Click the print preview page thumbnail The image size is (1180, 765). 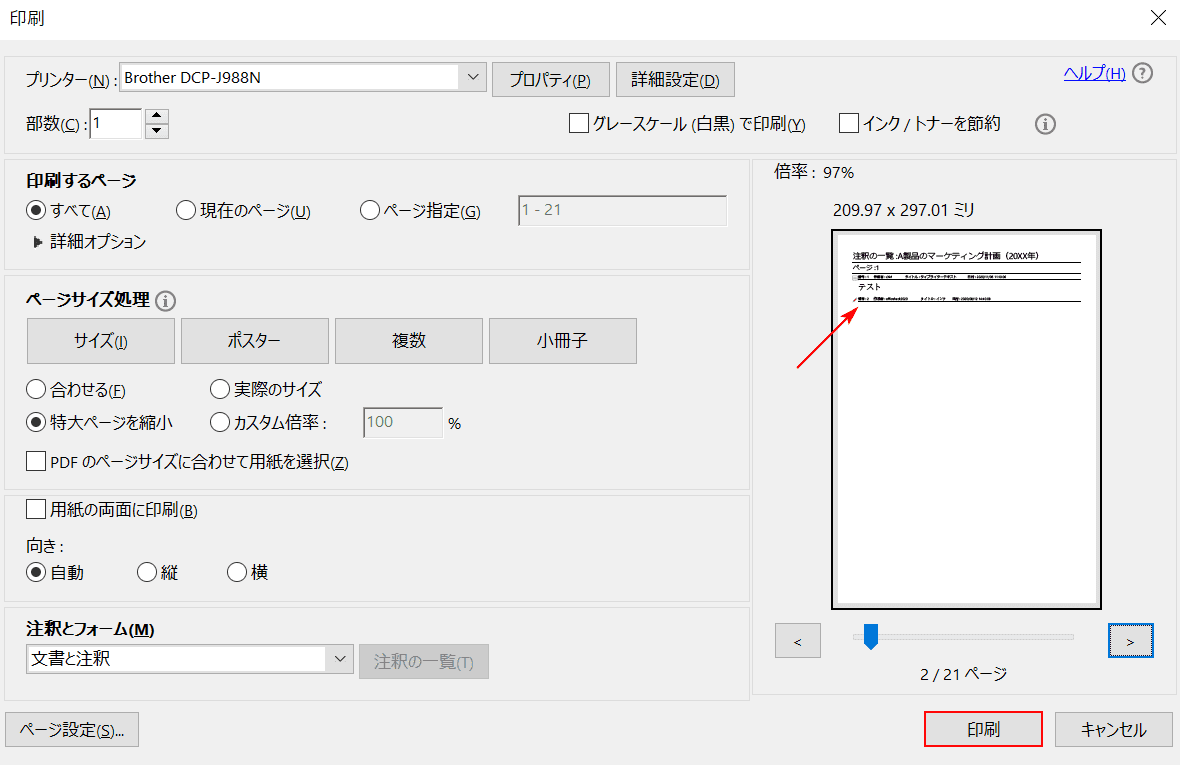click(966, 420)
